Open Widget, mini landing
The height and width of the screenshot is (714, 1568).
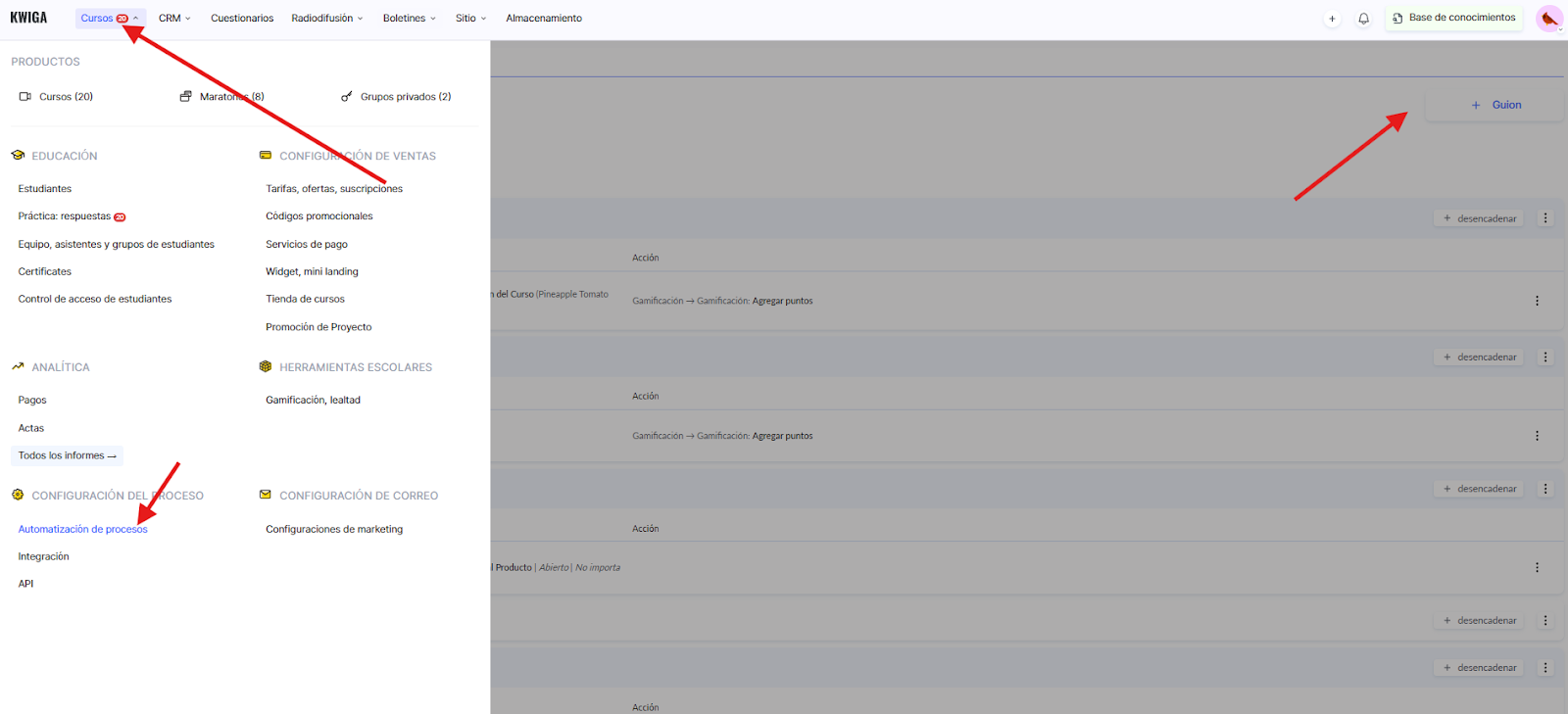(312, 272)
